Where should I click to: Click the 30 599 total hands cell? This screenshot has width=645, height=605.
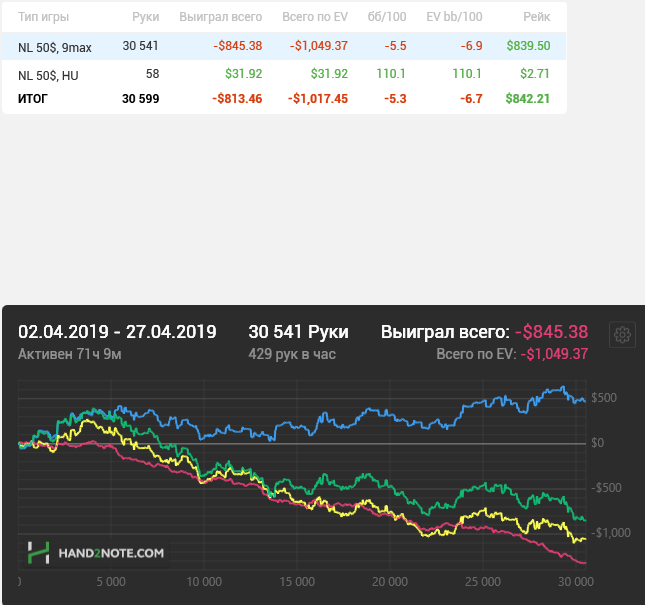pyautogui.click(x=140, y=99)
